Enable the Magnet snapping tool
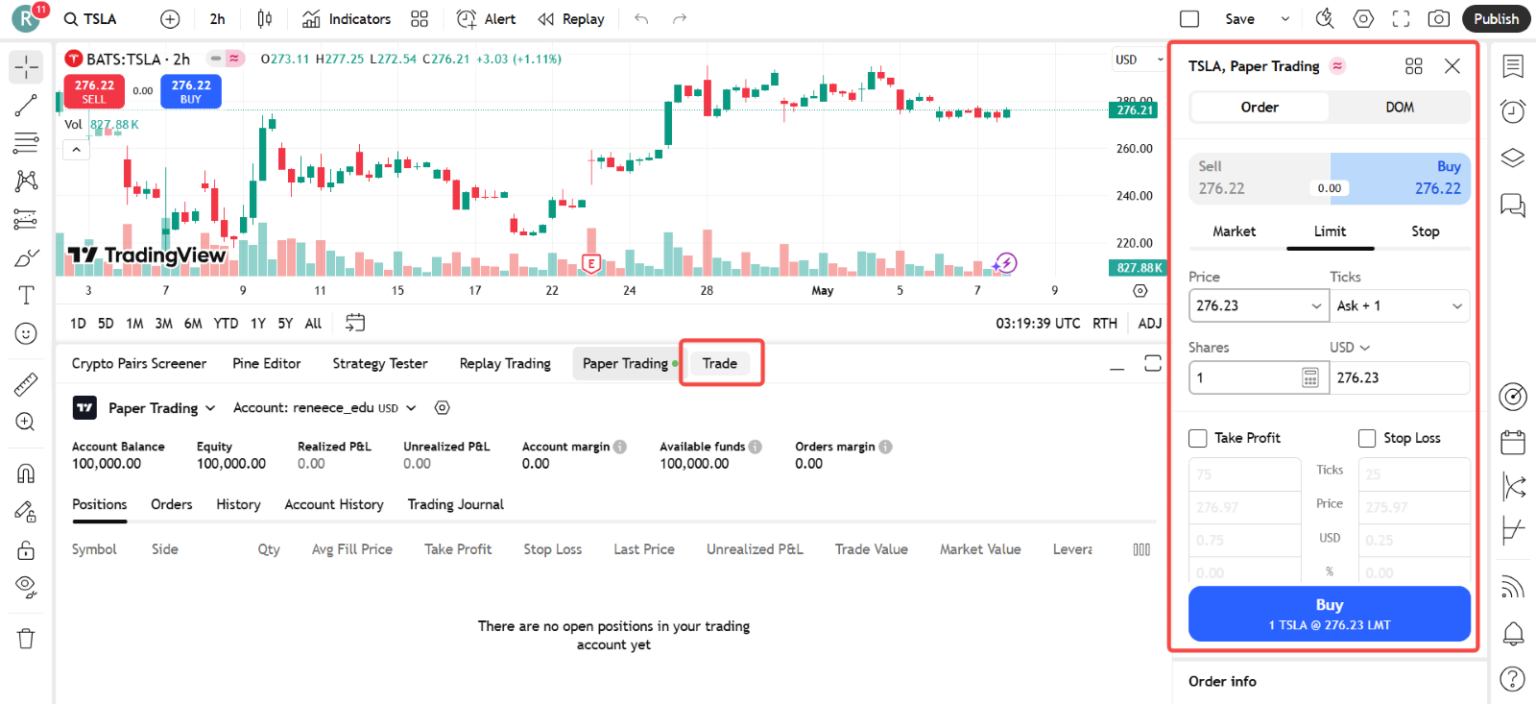Image resolution: width=1536 pixels, height=704 pixels. tap(26, 473)
